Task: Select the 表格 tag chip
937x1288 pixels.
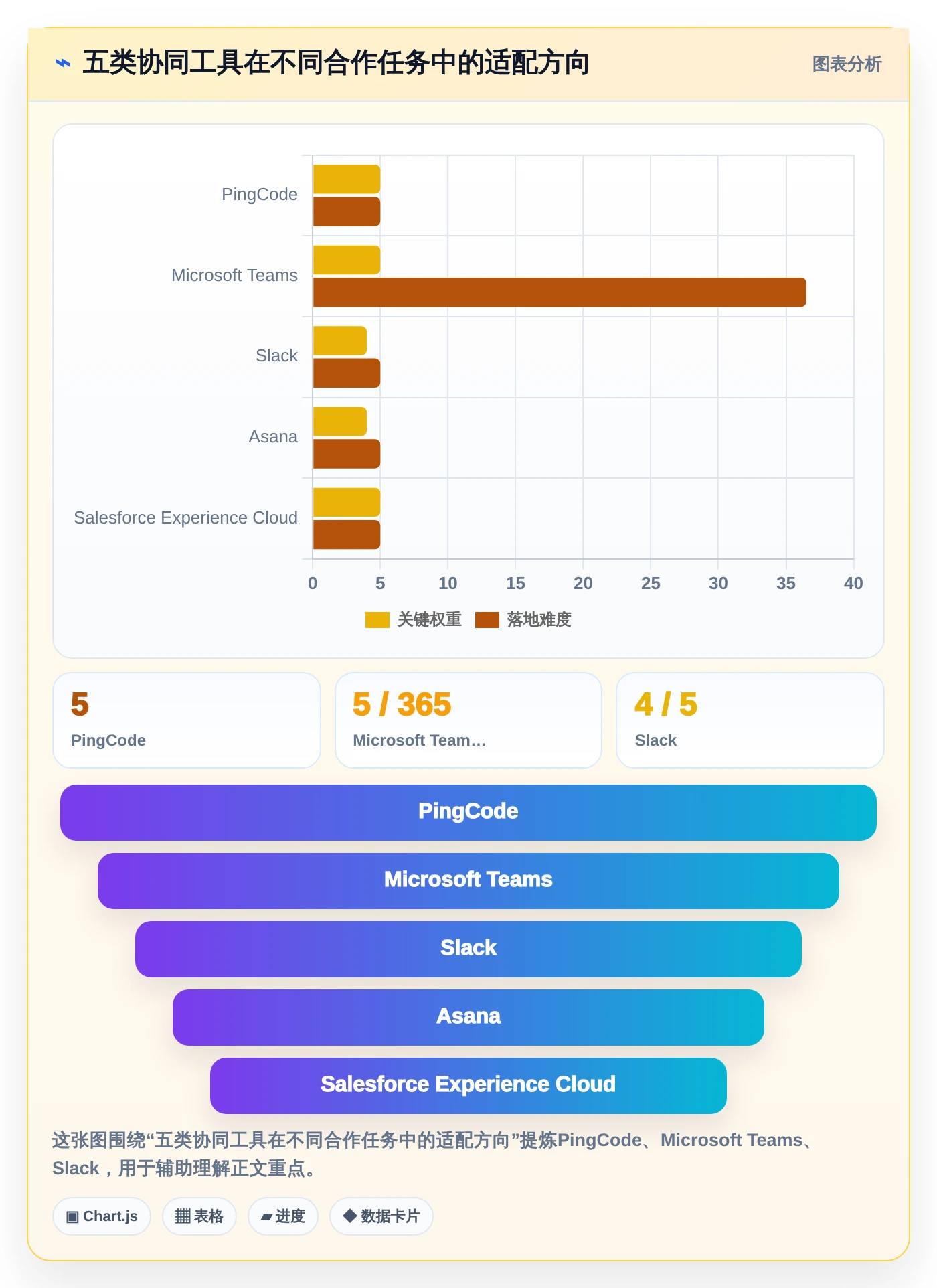Action: coord(199,1216)
